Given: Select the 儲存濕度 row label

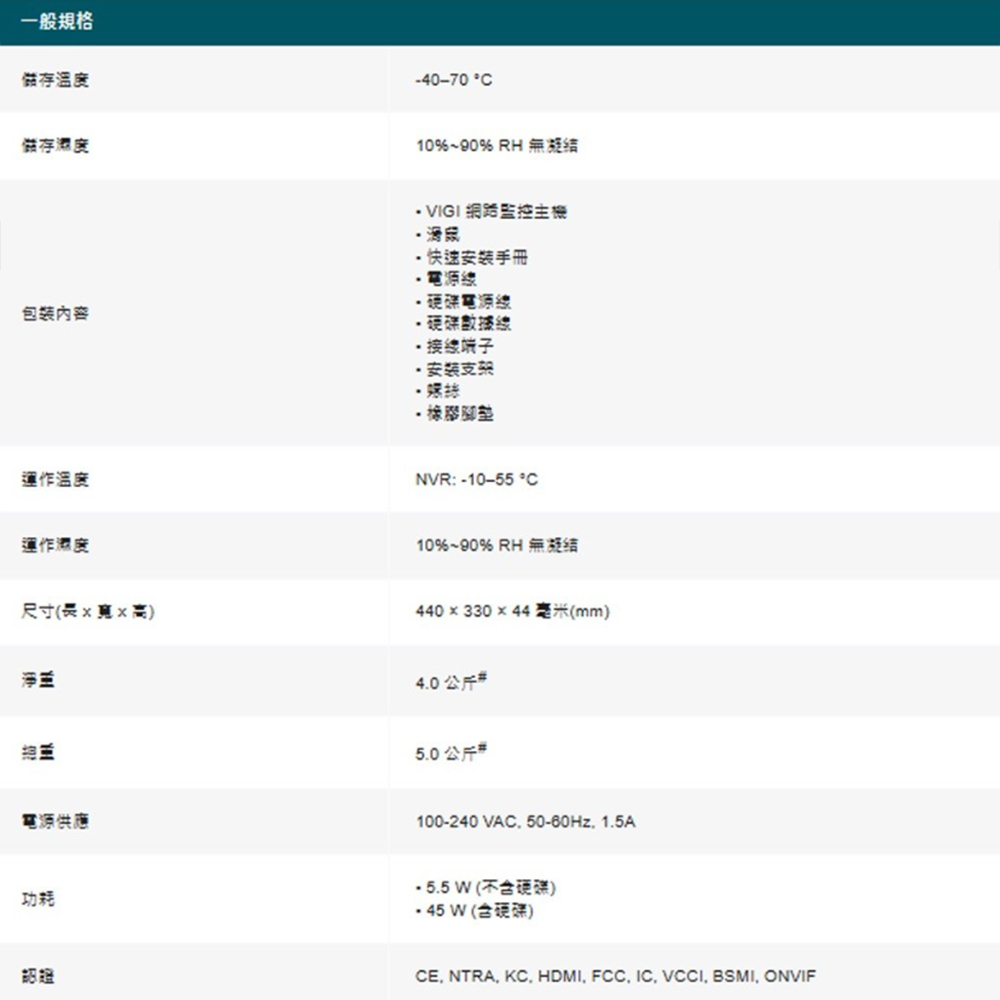Looking at the screenshot, I should click(x=55, y=146).
